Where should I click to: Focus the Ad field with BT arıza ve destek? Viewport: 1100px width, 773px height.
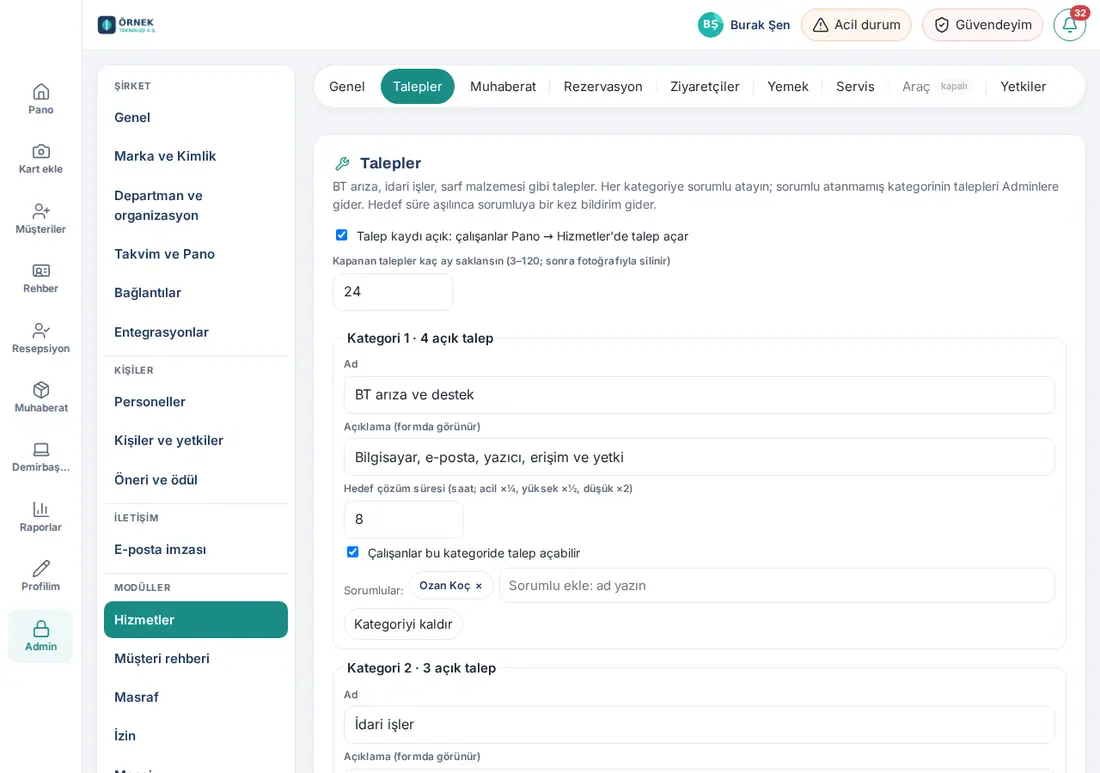tap(699, 395)
